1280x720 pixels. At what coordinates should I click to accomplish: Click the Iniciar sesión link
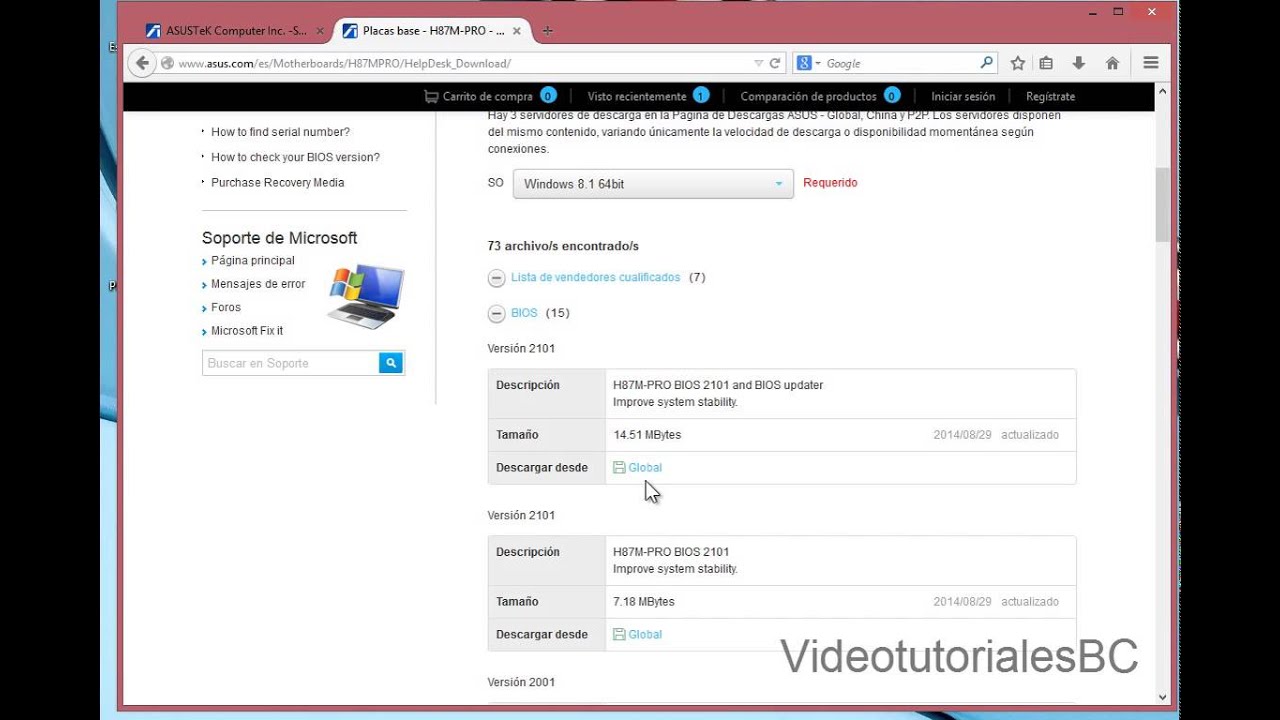pos(962,96)
